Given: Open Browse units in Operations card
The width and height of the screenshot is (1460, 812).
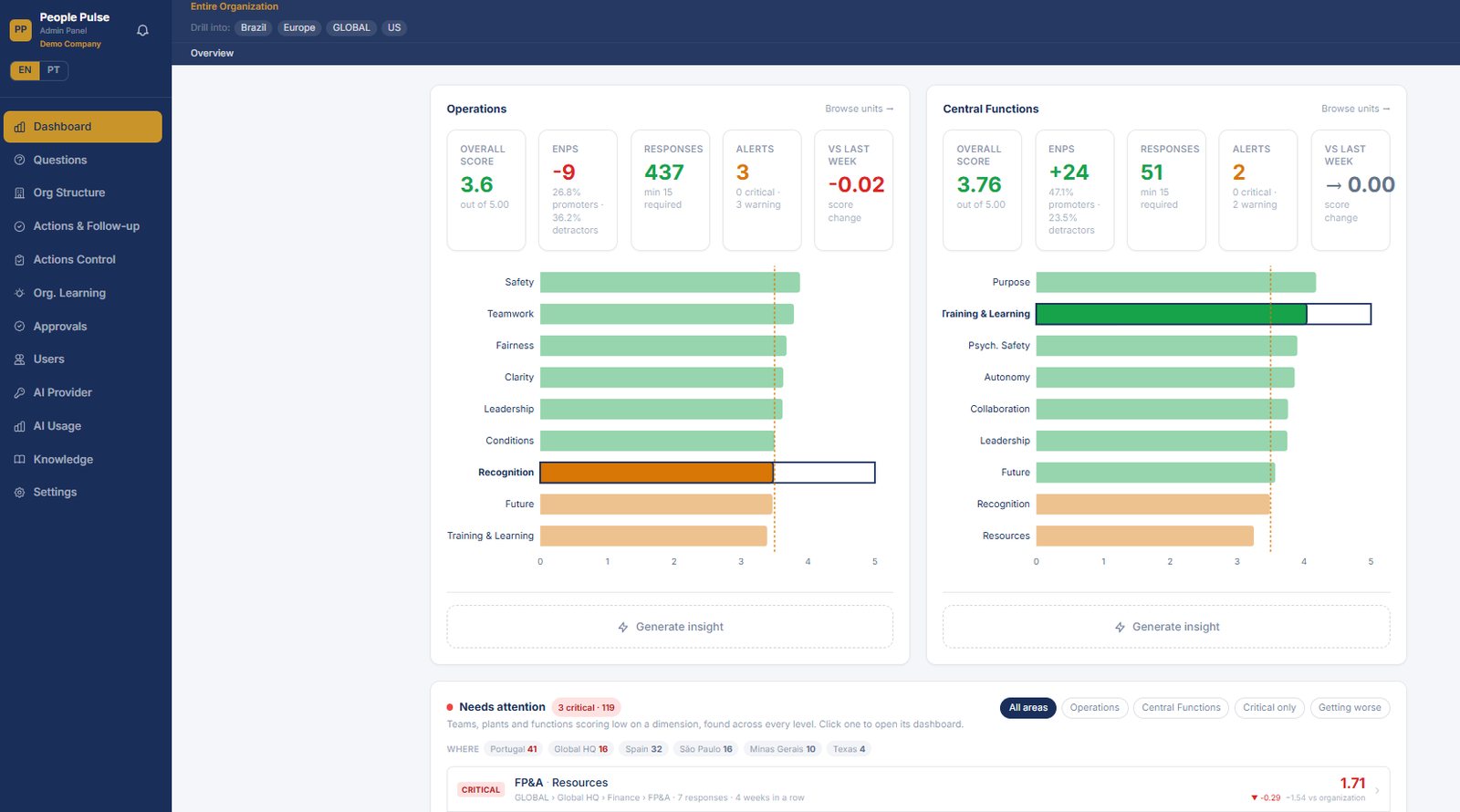Looking at the screenshot, I should [859, 109].
